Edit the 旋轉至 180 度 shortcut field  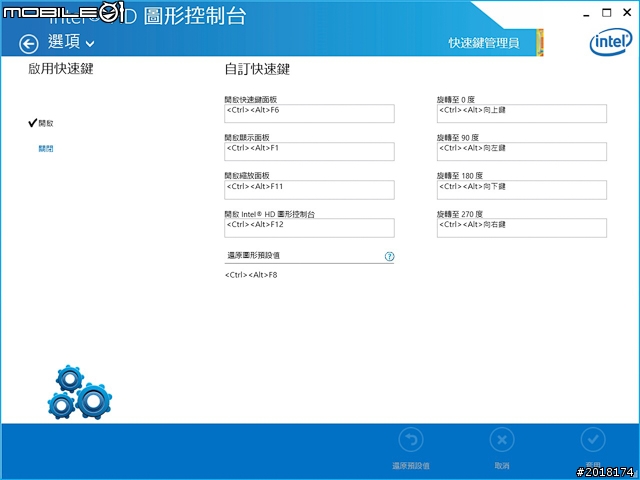click(522, 190)
